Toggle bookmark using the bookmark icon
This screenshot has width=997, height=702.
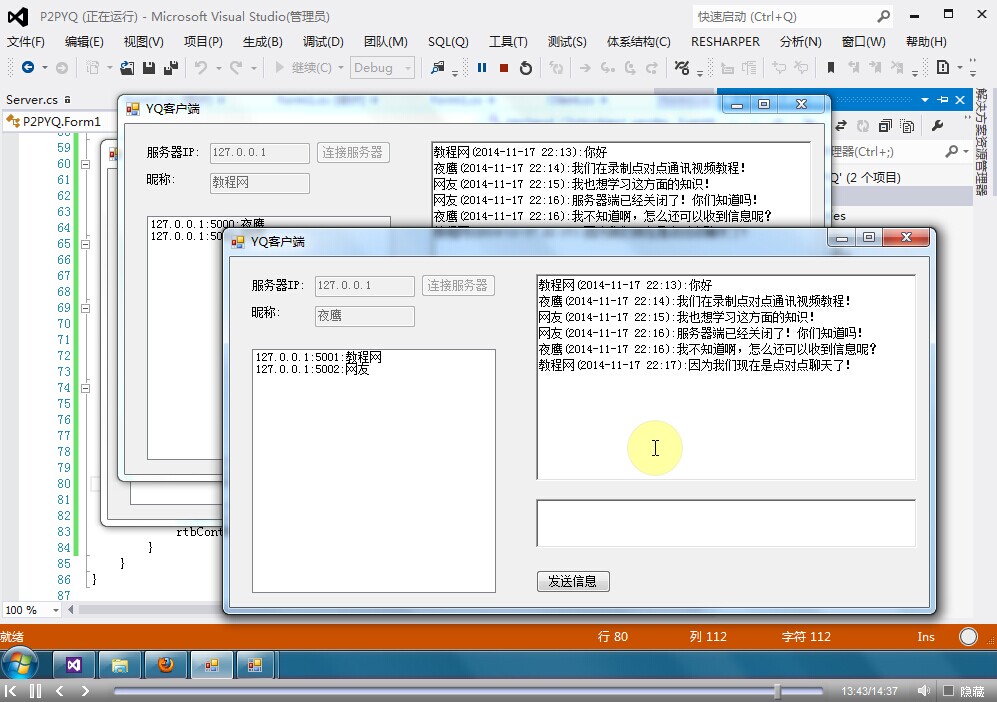tap(830, 68)
